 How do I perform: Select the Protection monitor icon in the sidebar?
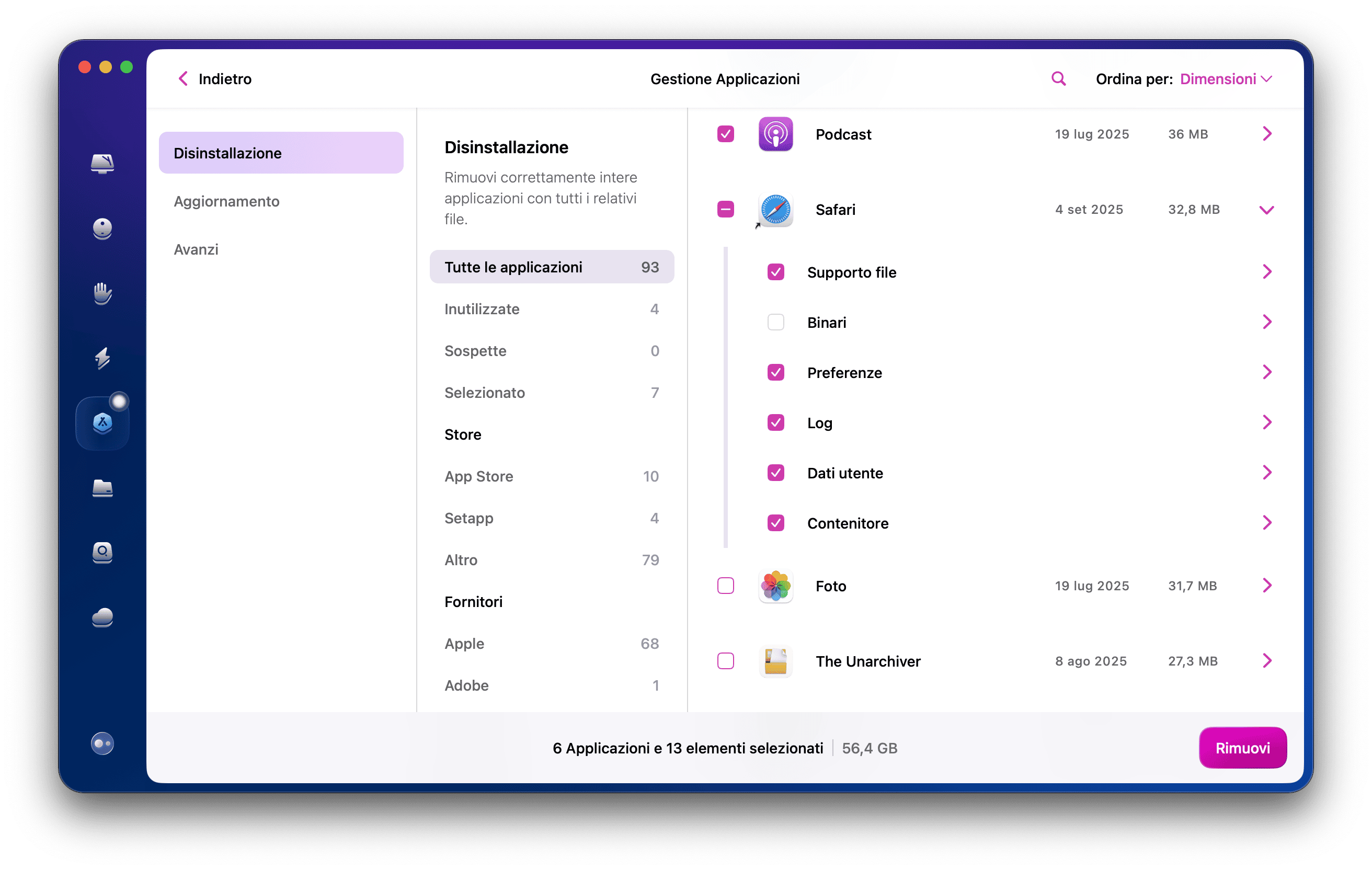coord(102,229)
